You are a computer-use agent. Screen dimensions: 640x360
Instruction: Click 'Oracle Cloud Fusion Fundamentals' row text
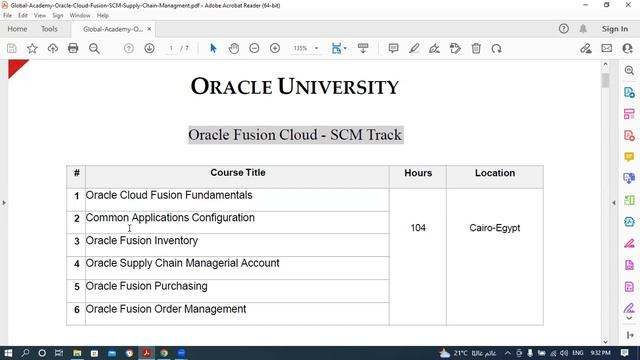pos(169,195)
